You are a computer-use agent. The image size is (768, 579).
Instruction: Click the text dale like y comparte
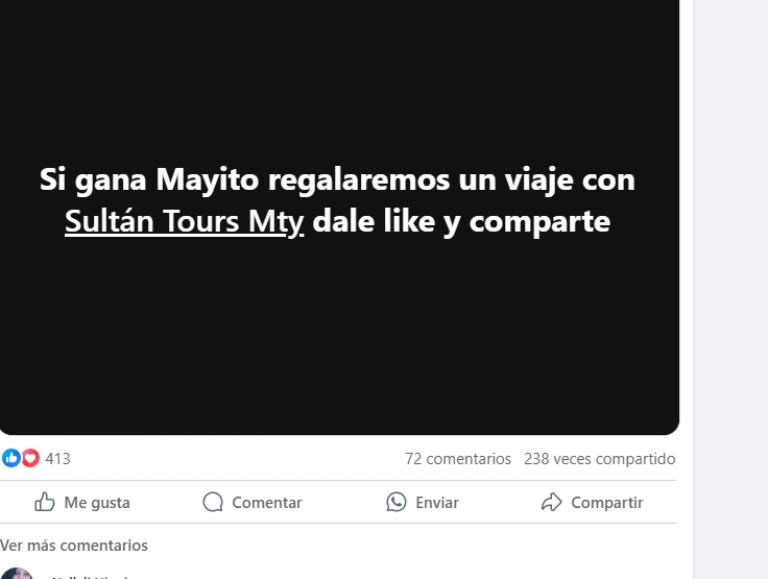pos(461,221)
